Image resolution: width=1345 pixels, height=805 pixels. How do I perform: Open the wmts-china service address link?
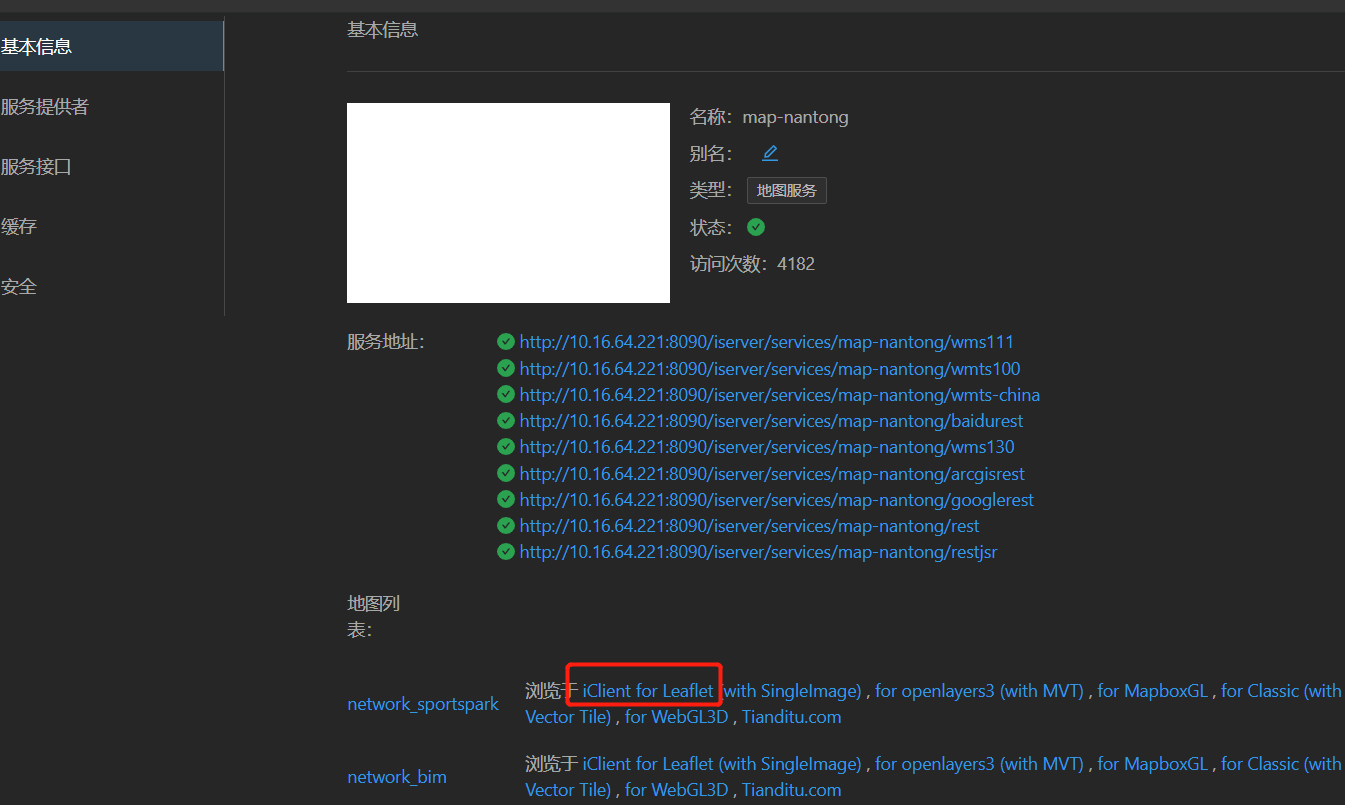(x=779, y=395)
